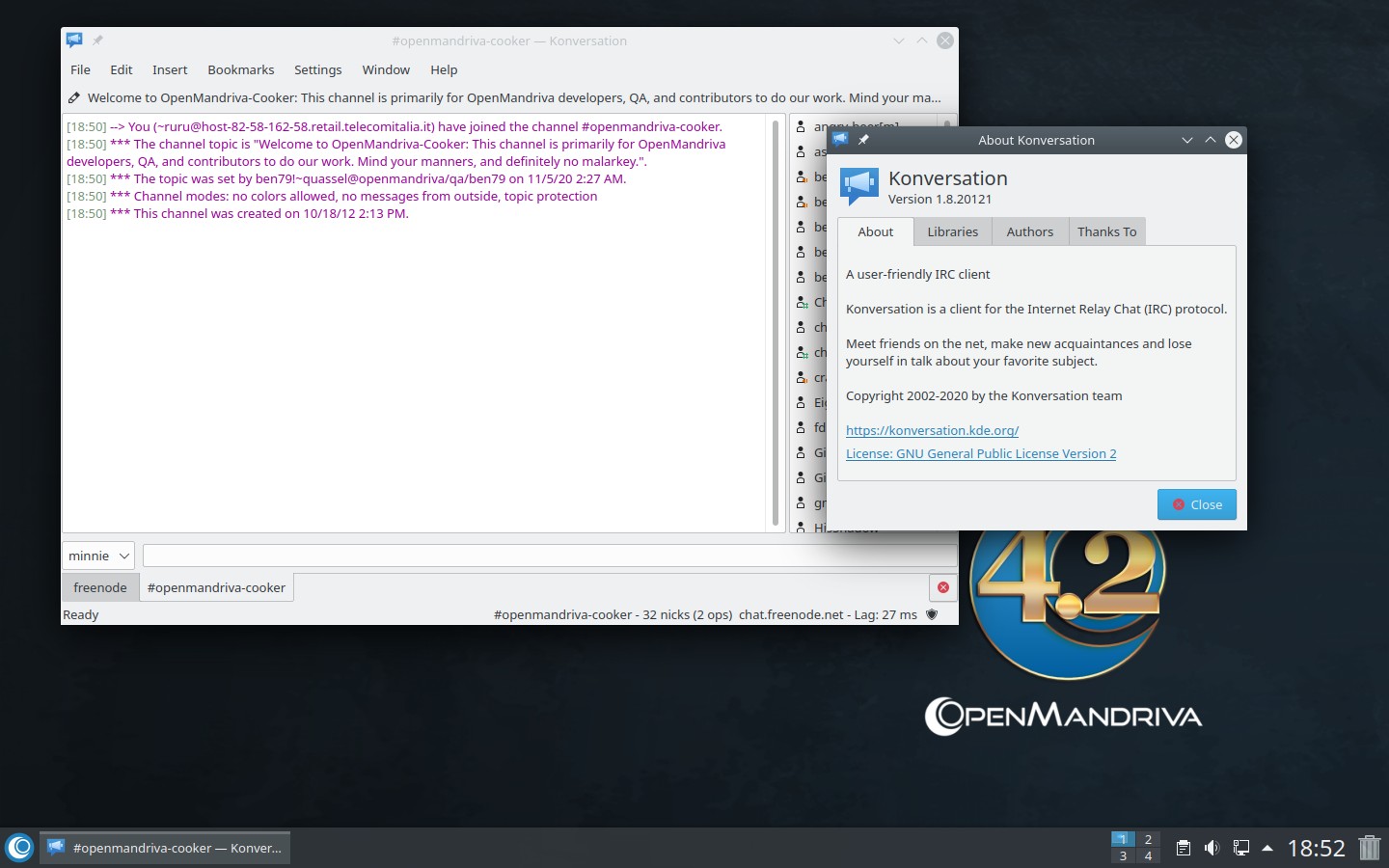1389x868 pixels.
Task: Minimize the About Konversation dialog
Action: coord(1187,140)
